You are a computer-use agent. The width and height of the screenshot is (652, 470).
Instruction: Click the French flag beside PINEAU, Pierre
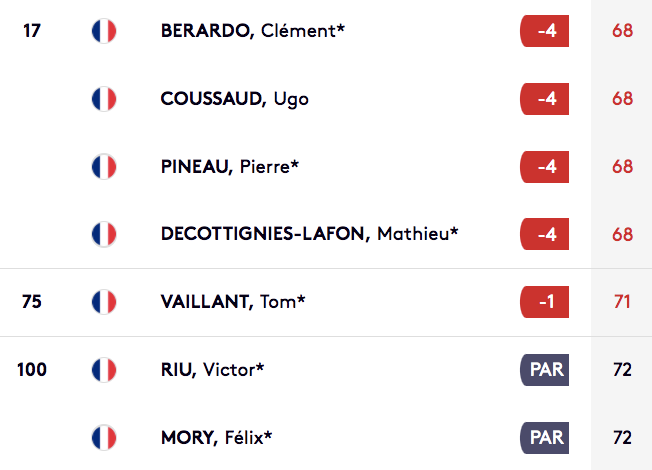coord(104,167)
